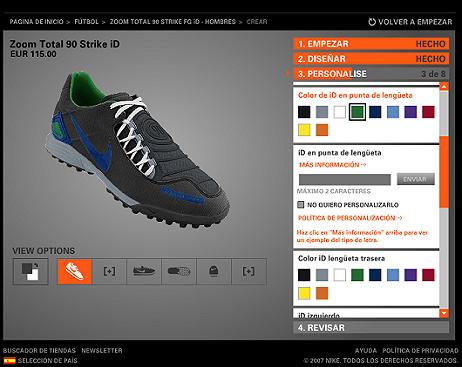The height and width of the screenshot is (367, 462).
Task: Click the scroll up arrow in the options panel
Action: coord(444,87)
